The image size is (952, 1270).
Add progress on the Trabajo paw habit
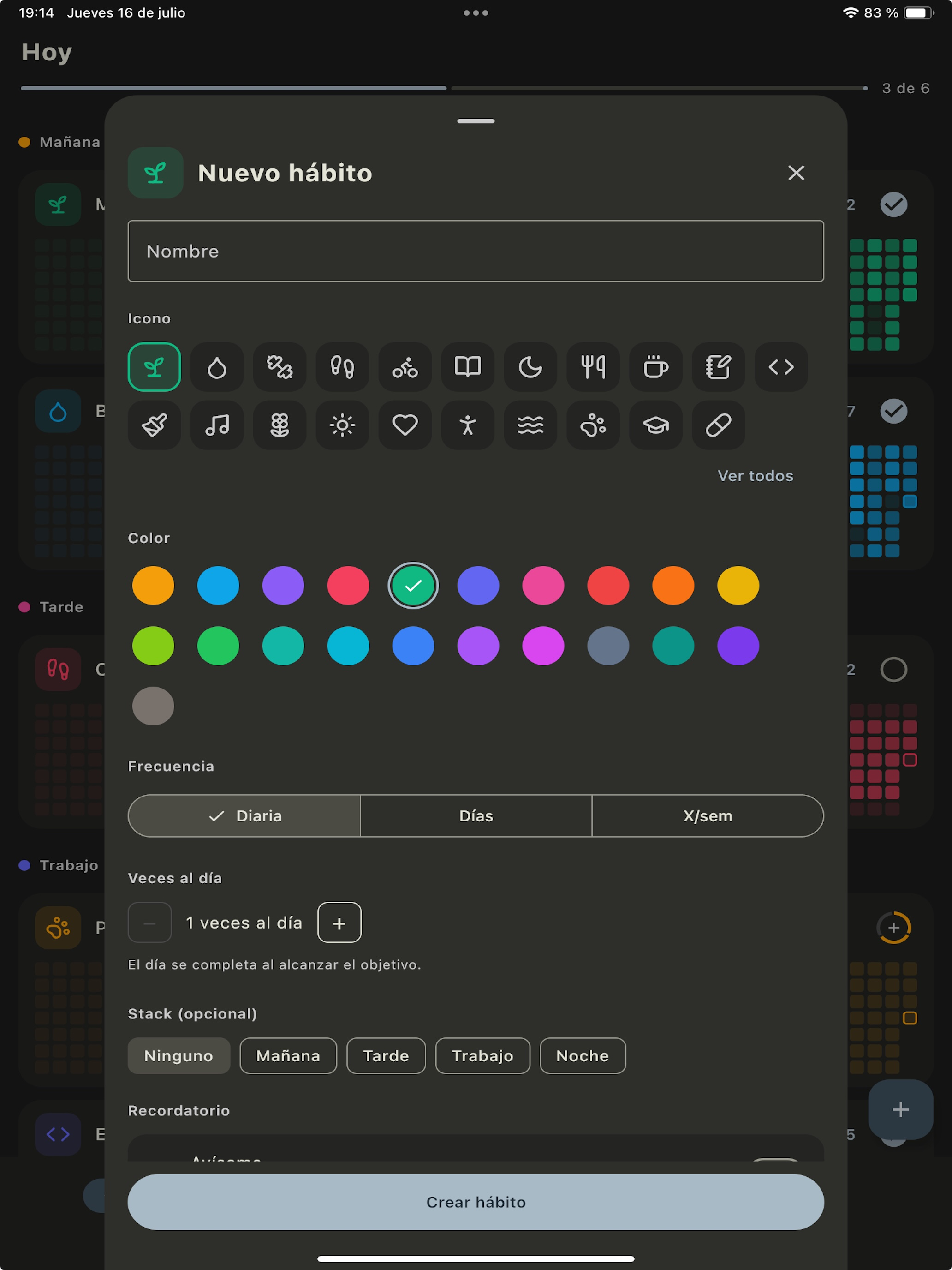click(893, 928)
